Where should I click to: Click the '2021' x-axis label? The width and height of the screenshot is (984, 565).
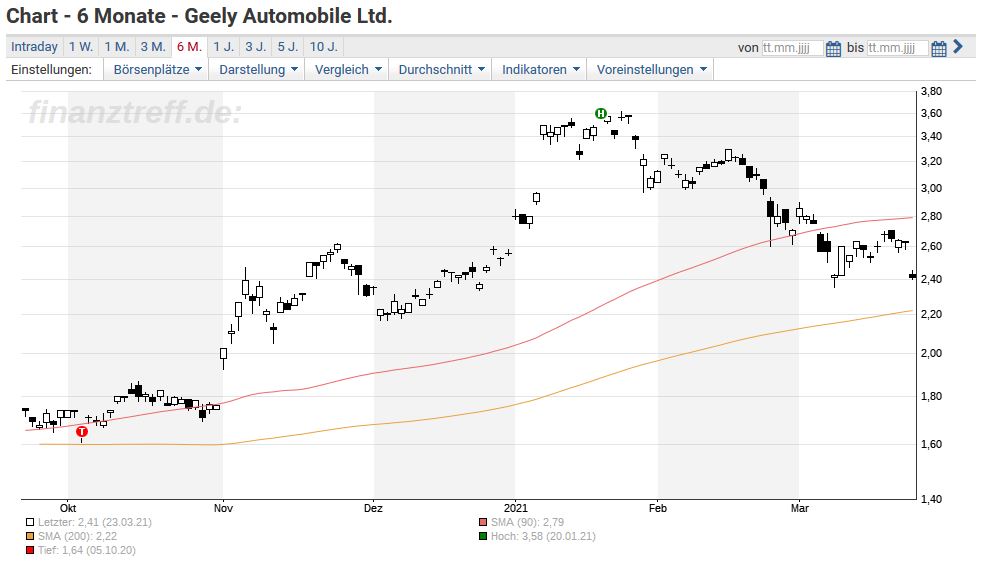coord(516,508)
